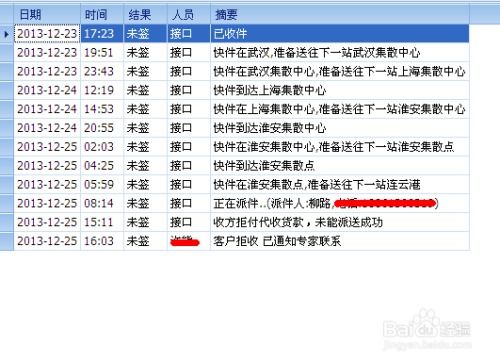Select the 19:51 row date cell
The height and width of the screenshot is (362, 500).
(47, 52)
